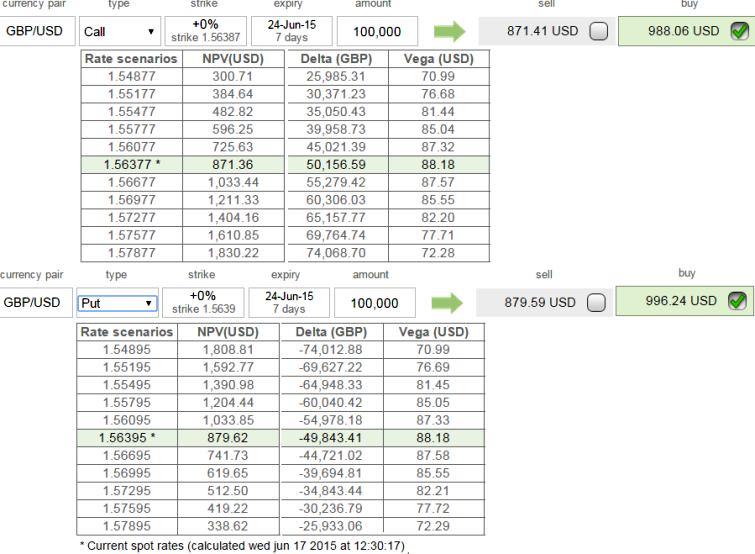This screenshot has height=554, width=755.
Task: Click Vega value 87.33
Action: coord(433,420)
